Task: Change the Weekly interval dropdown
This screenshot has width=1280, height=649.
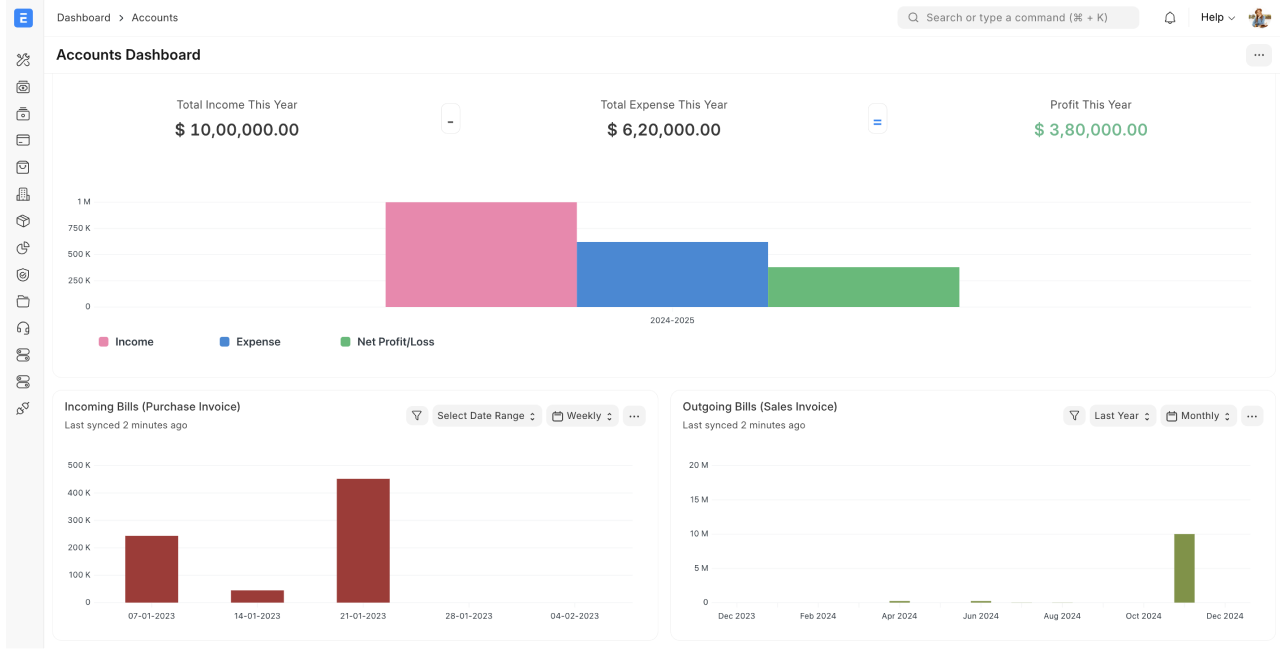Action: (582, 415)
